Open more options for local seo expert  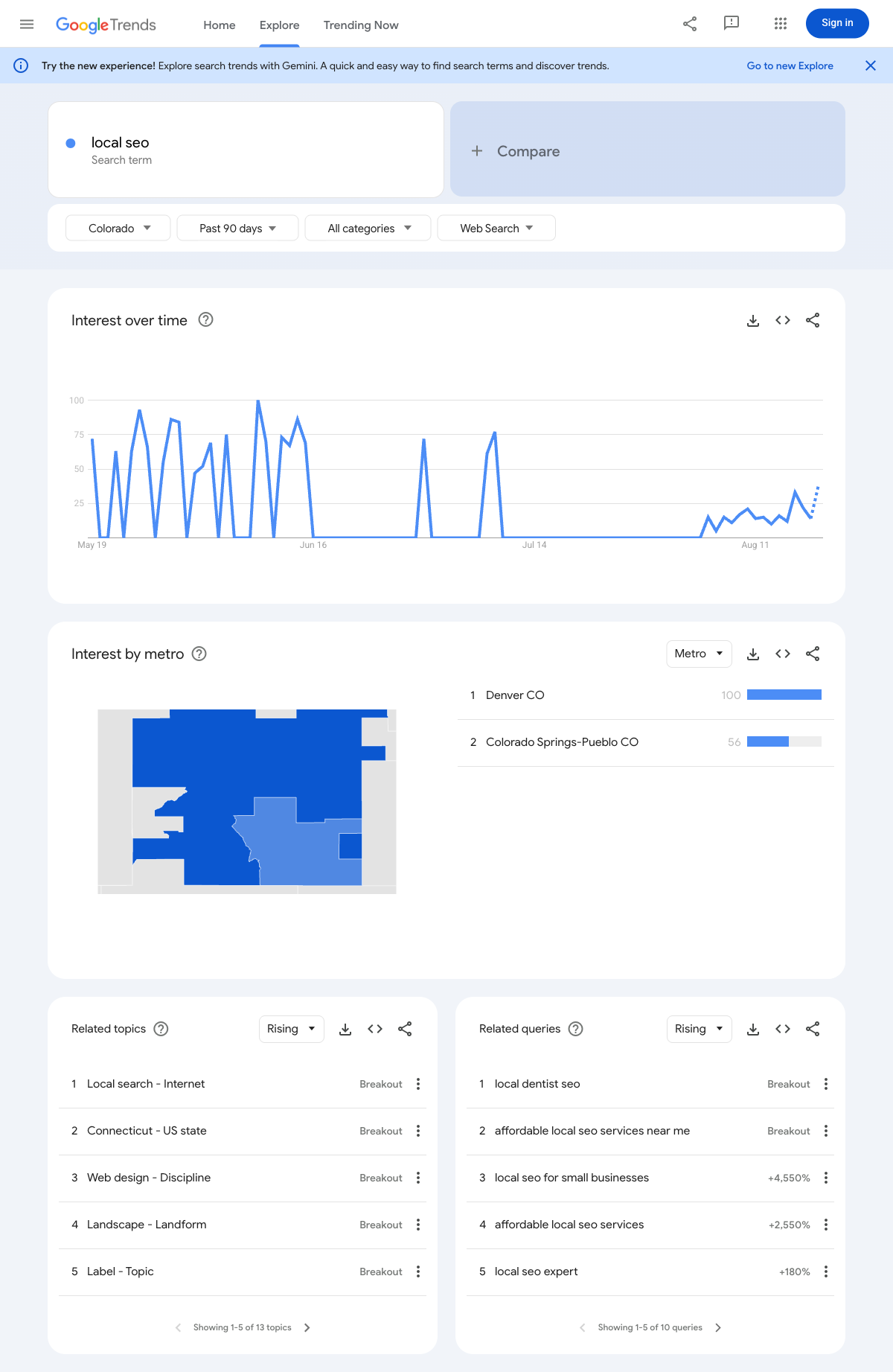pyautogui.click(x=826, y=1272)
